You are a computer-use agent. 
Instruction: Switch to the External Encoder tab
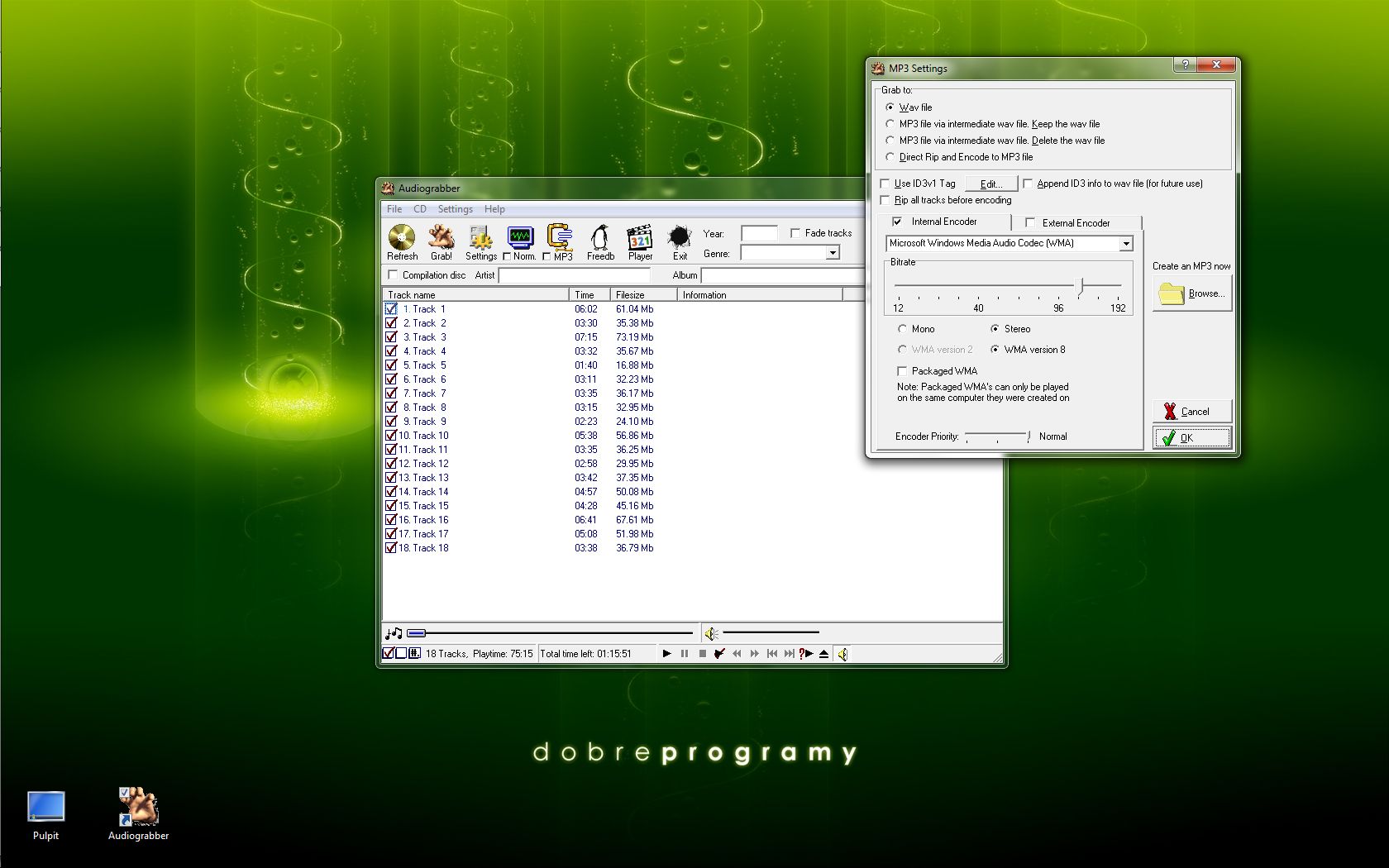coord(1076,223)
